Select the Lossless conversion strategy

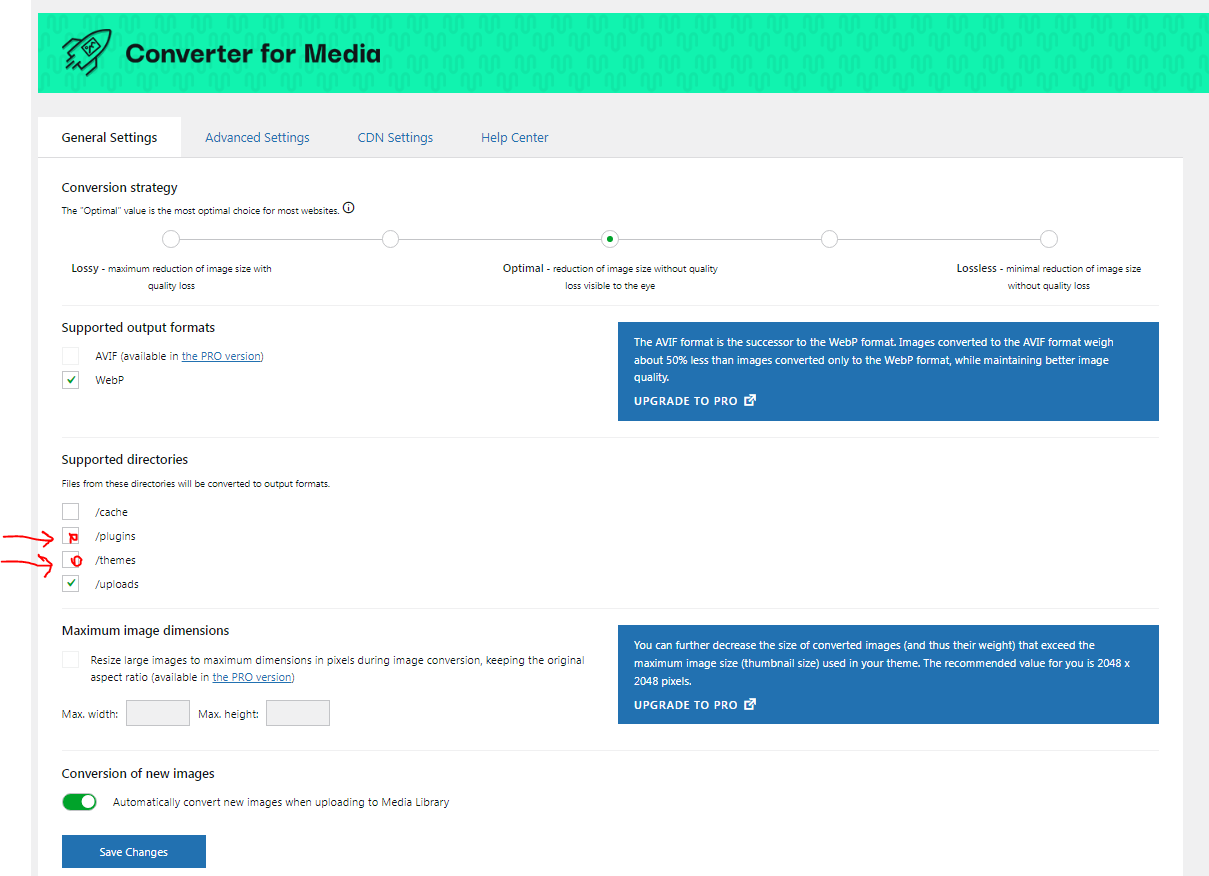1048,239
